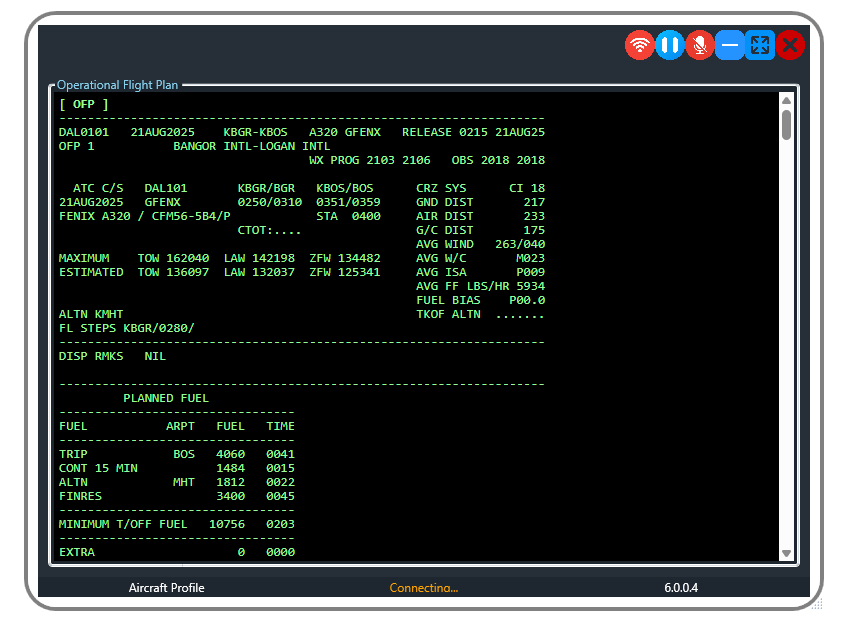Click the CTOT:.... field text
The image size is (842, 617).
coord(270,230)
